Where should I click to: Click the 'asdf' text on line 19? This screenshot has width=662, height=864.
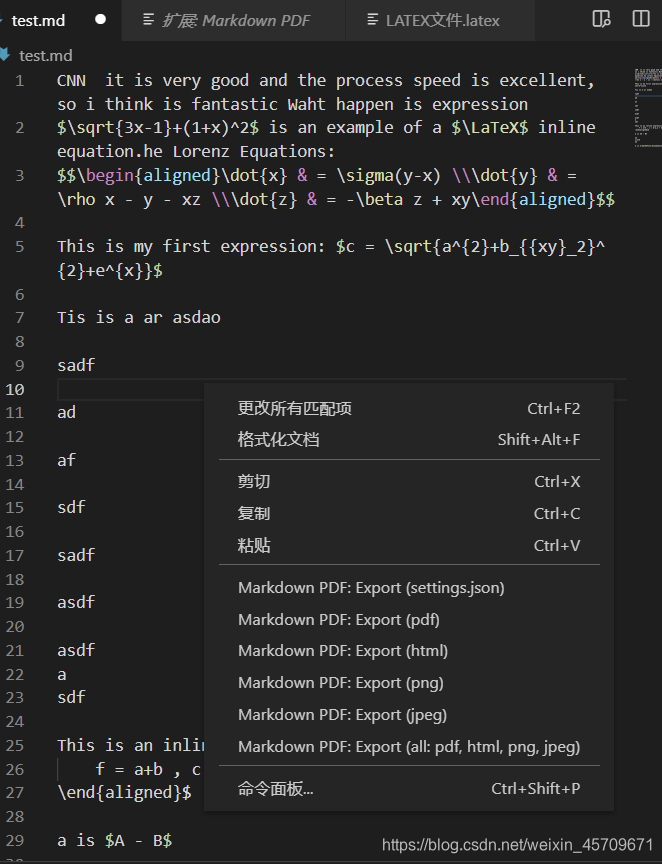pyautogui.click(x=76, y=602)
